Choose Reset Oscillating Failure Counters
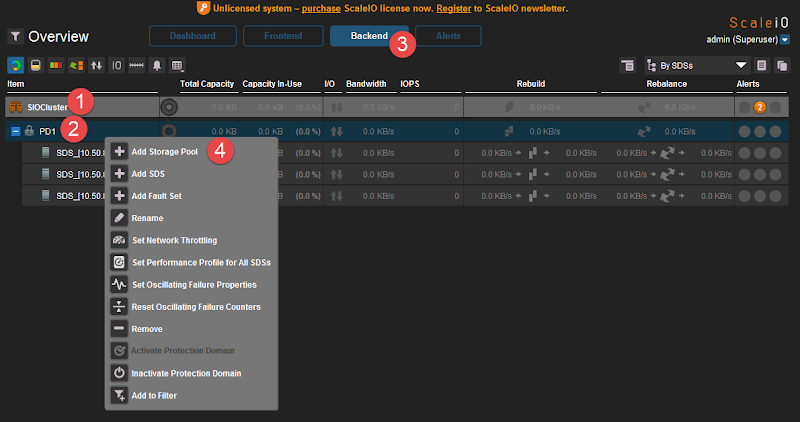The width and height of the screenshot is (800, 422). tap(196, 307)
